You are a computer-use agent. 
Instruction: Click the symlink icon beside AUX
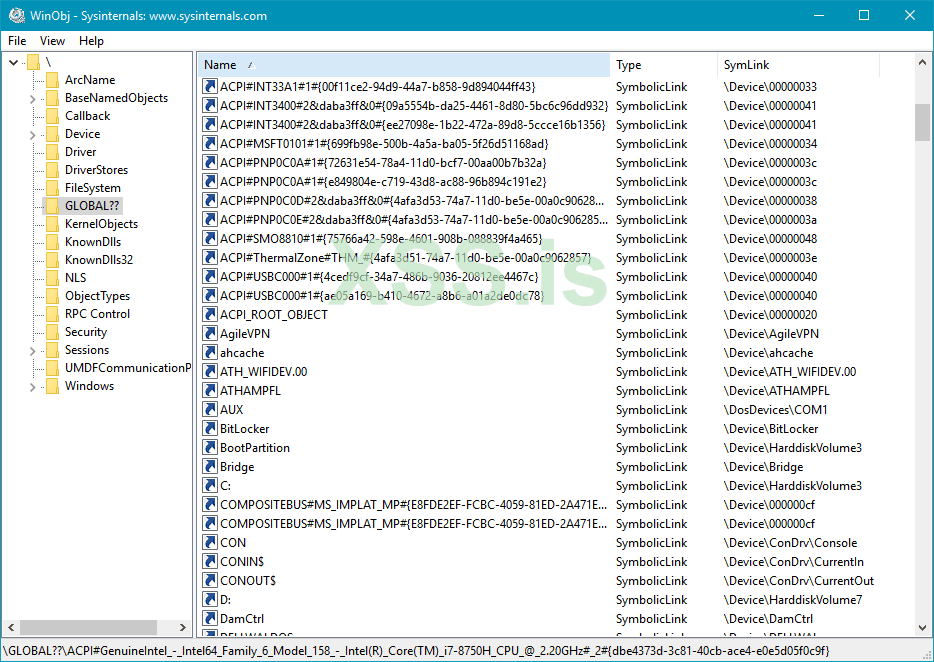pyautogui.click(x=210, y=410)
